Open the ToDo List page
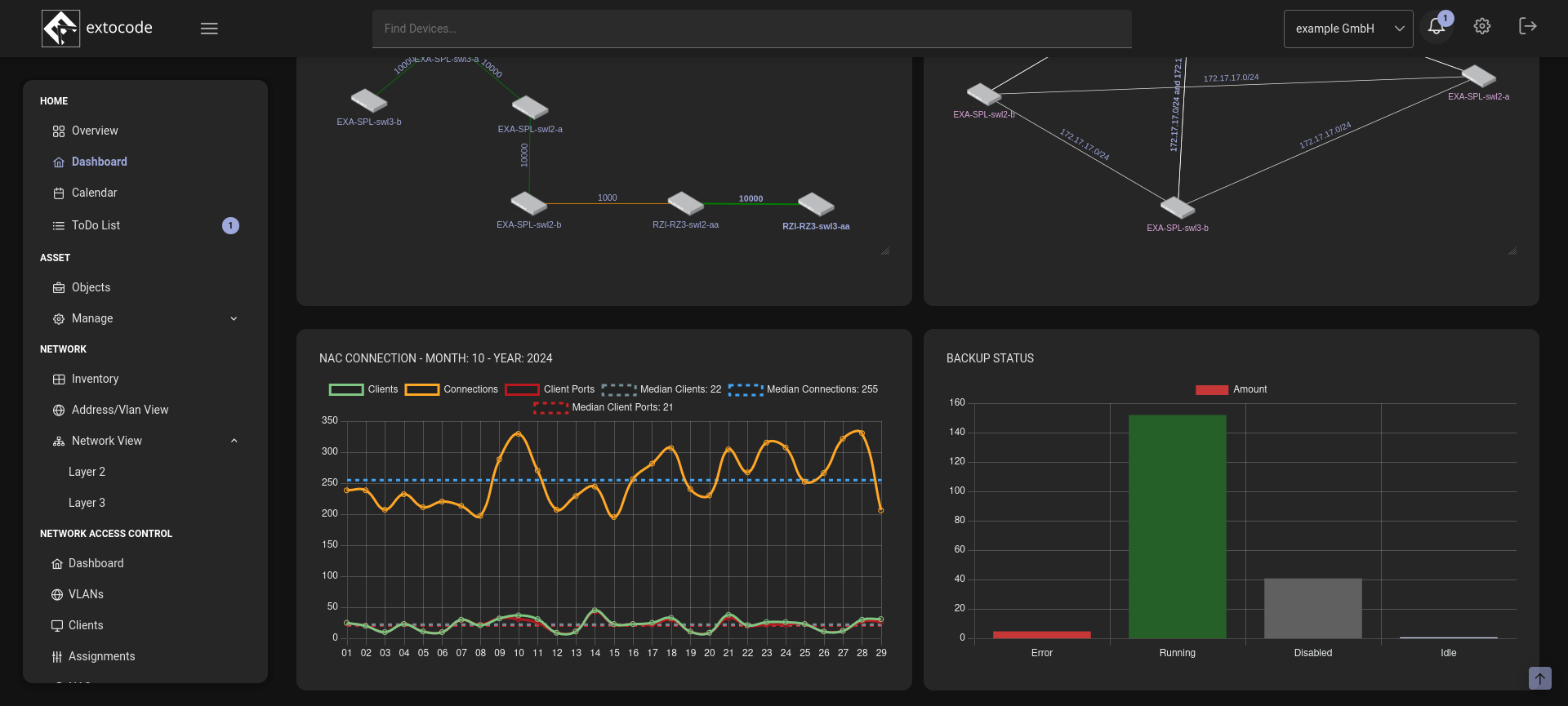1568x706 pixels. click(96, 225)
